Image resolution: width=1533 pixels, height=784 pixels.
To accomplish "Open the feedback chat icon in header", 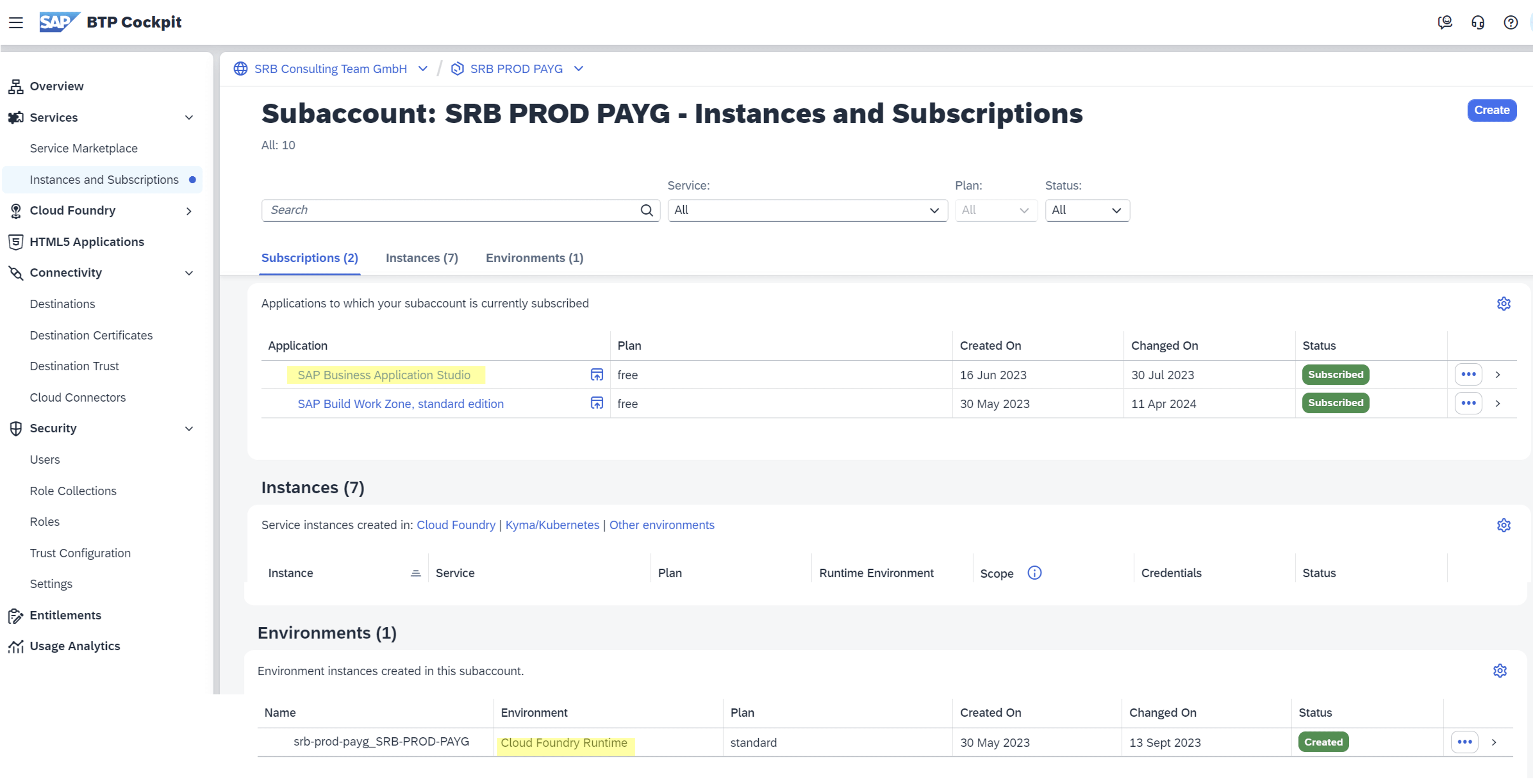I will coord(1445,23).
